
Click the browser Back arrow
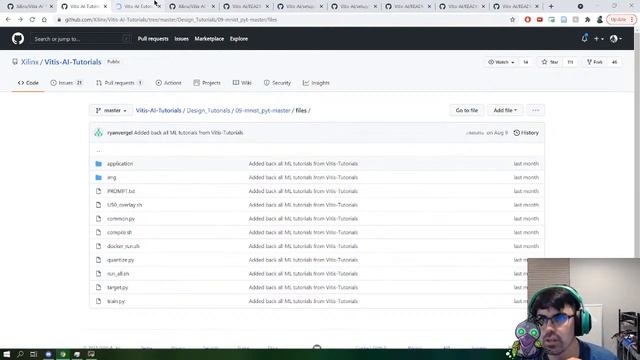[x=8, y=19]
